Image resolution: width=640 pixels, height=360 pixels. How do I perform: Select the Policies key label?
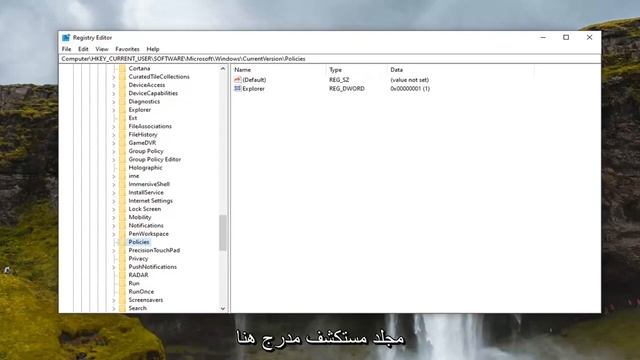pos(139,242)
